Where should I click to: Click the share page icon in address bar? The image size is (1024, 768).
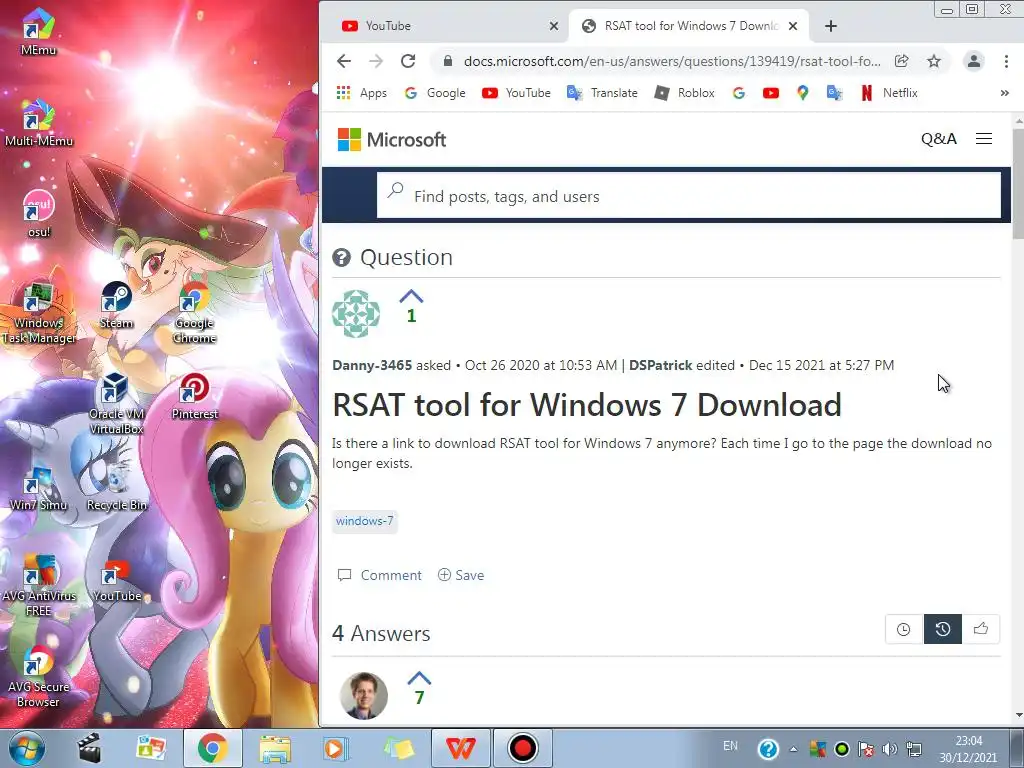[x=901, y=61]
